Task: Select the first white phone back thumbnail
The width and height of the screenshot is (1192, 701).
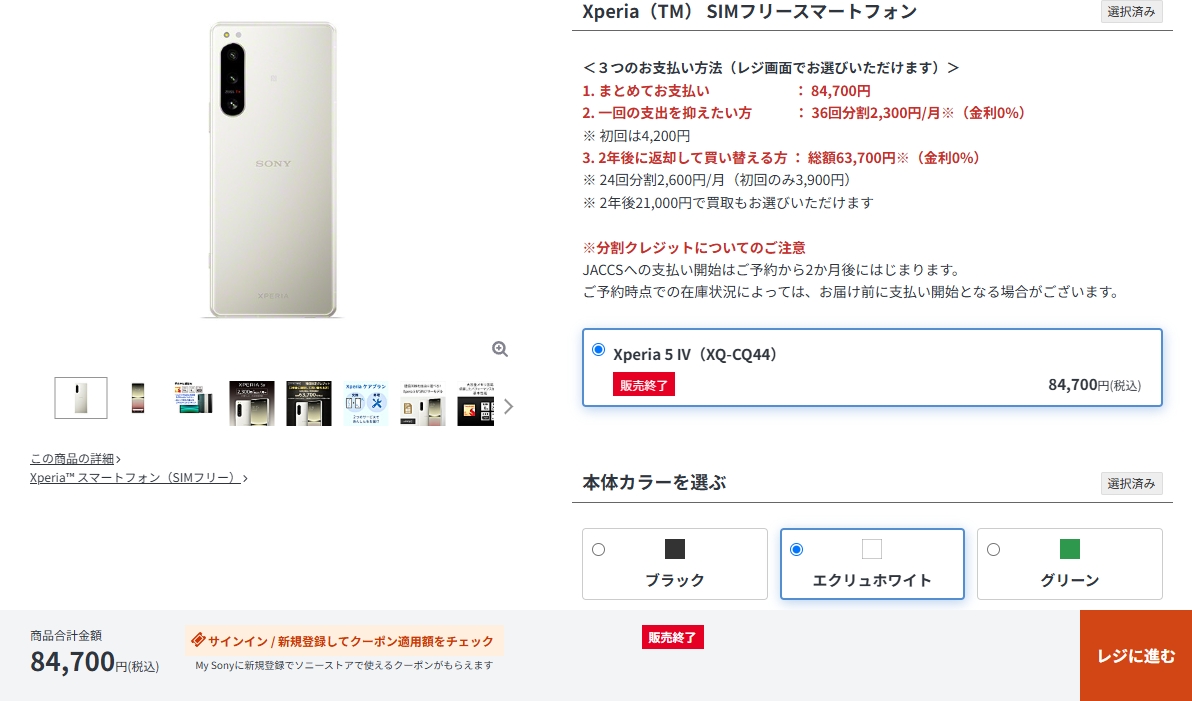Action: tap(81, 398)
